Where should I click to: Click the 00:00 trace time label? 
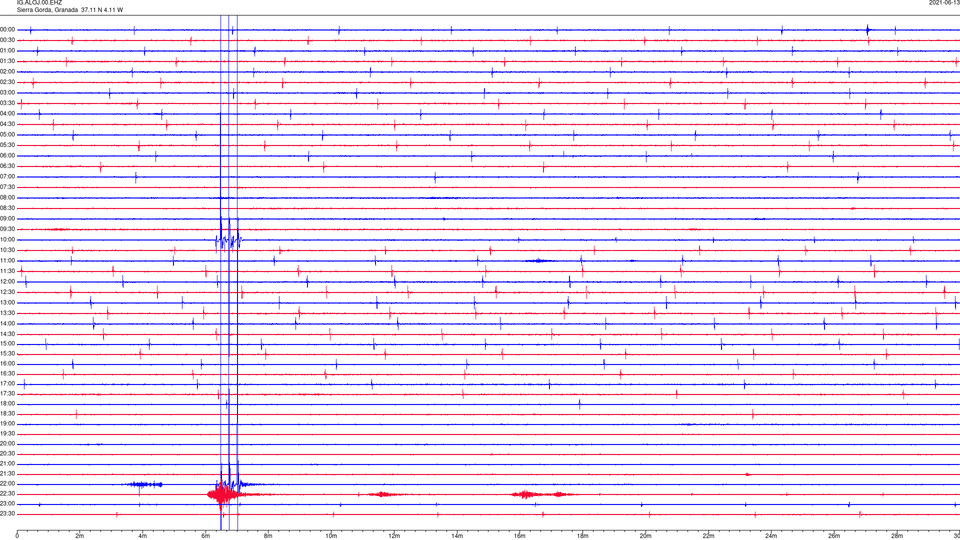[x=8, y=30]
